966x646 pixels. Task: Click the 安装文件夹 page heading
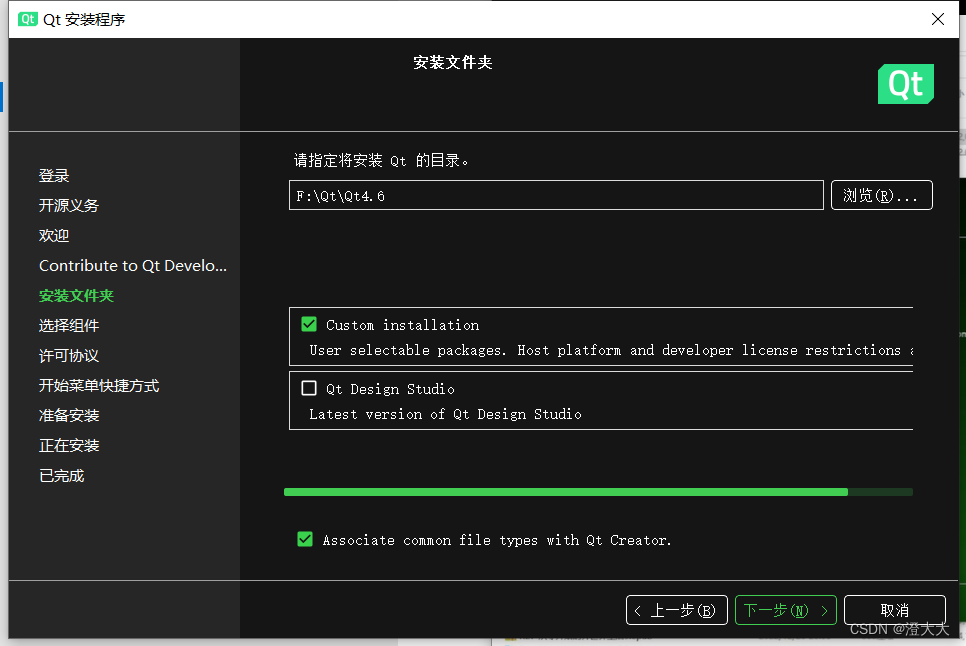pyautogui.click(x=453, y=62)
